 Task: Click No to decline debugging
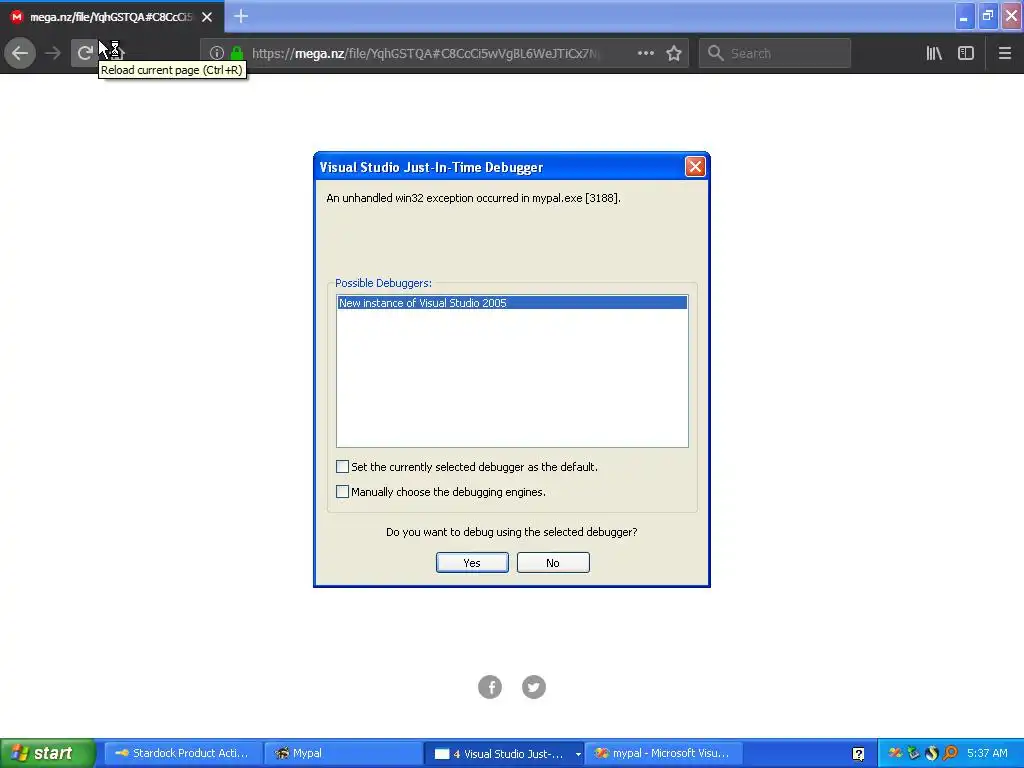553,562
